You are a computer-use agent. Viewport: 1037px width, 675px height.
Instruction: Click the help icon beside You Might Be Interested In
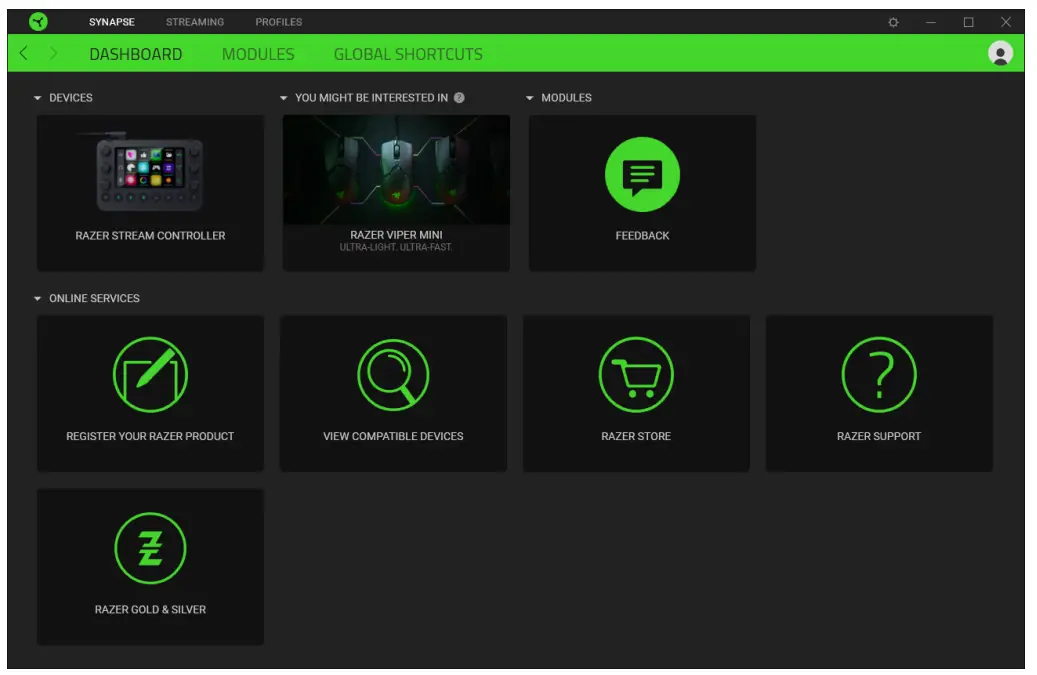pyautogui.click(x=459, y=98)
